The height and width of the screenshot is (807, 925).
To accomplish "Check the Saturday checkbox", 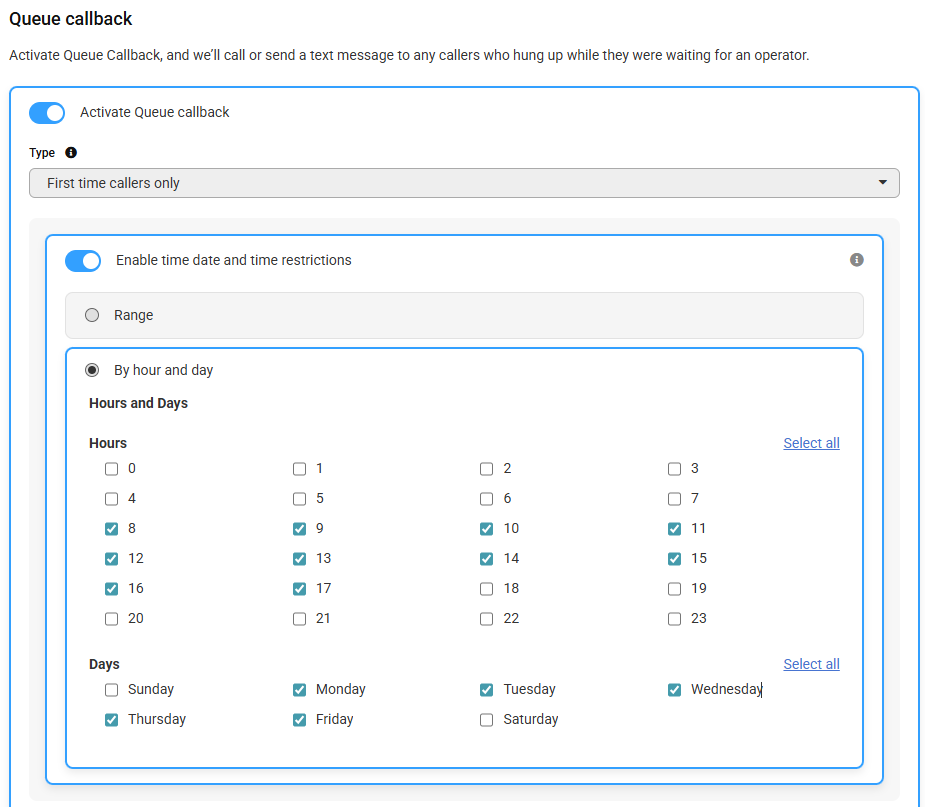I will pyautogui.click(x=487, y=720).
